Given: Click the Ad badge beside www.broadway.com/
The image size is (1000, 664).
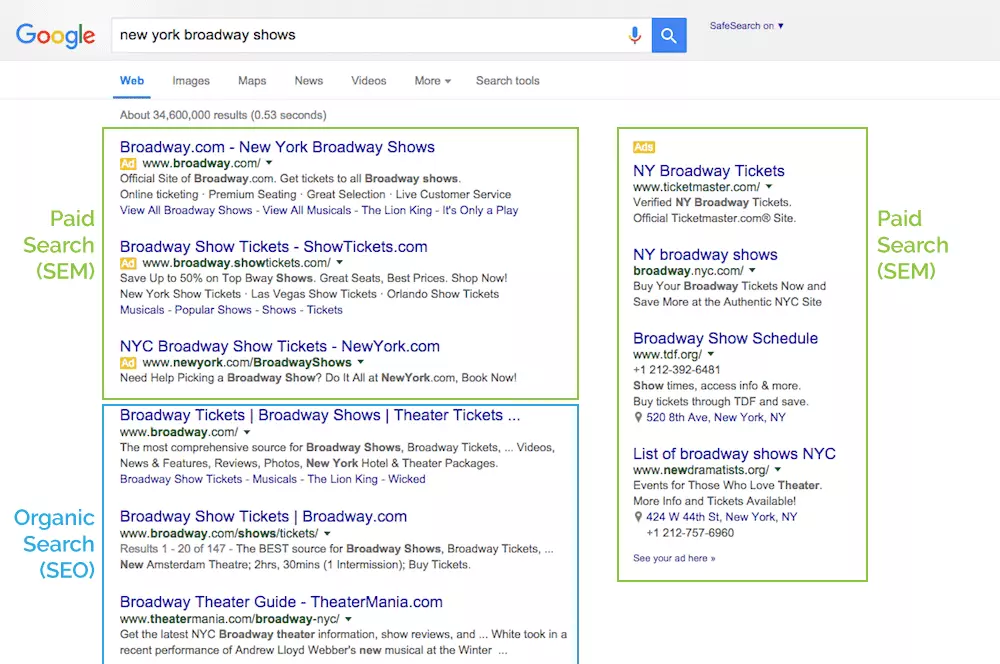Looking at the screenshot, I should [x=128, y=163].
